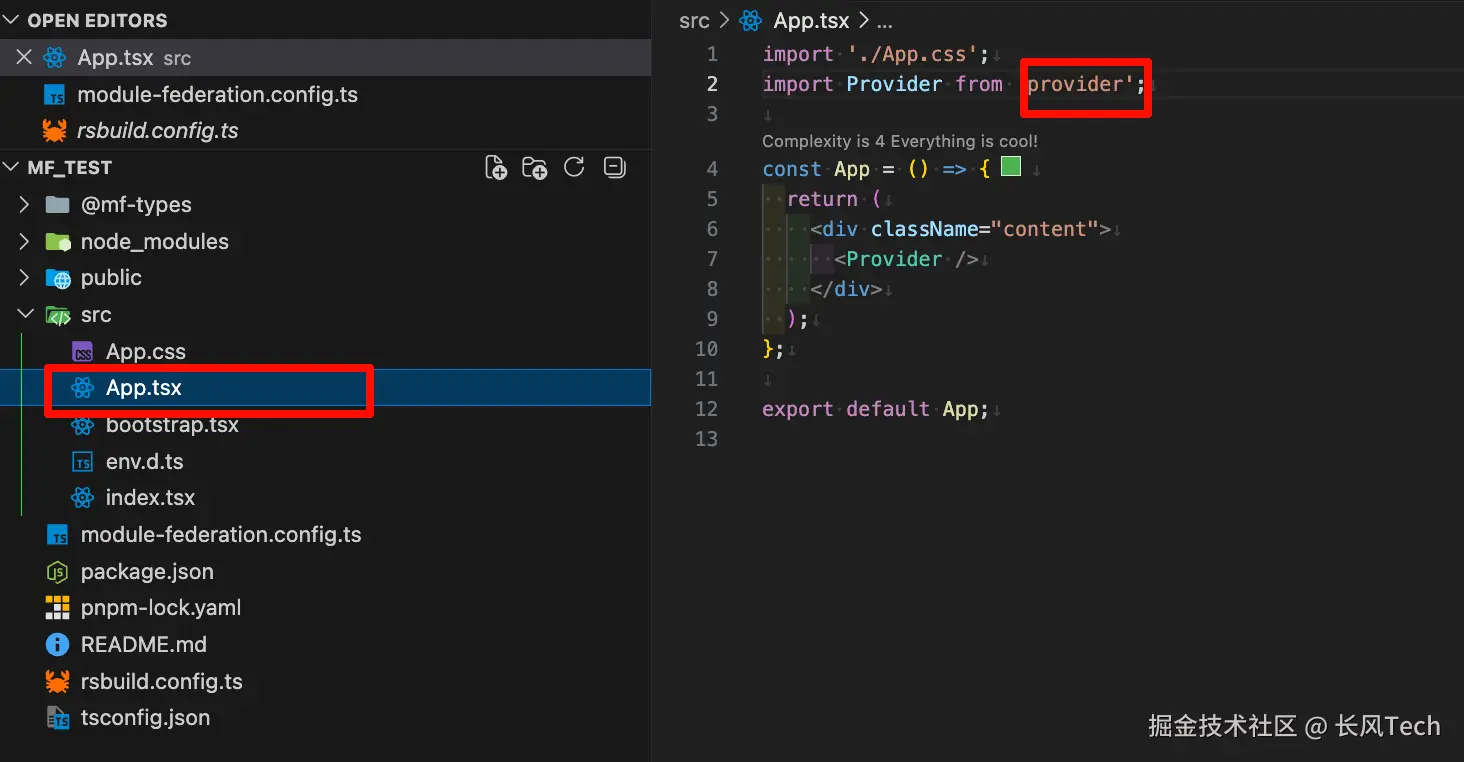The width and height of the screenshot is (1464, 762).
Task: Select the public folder
Action: [325, 278]
